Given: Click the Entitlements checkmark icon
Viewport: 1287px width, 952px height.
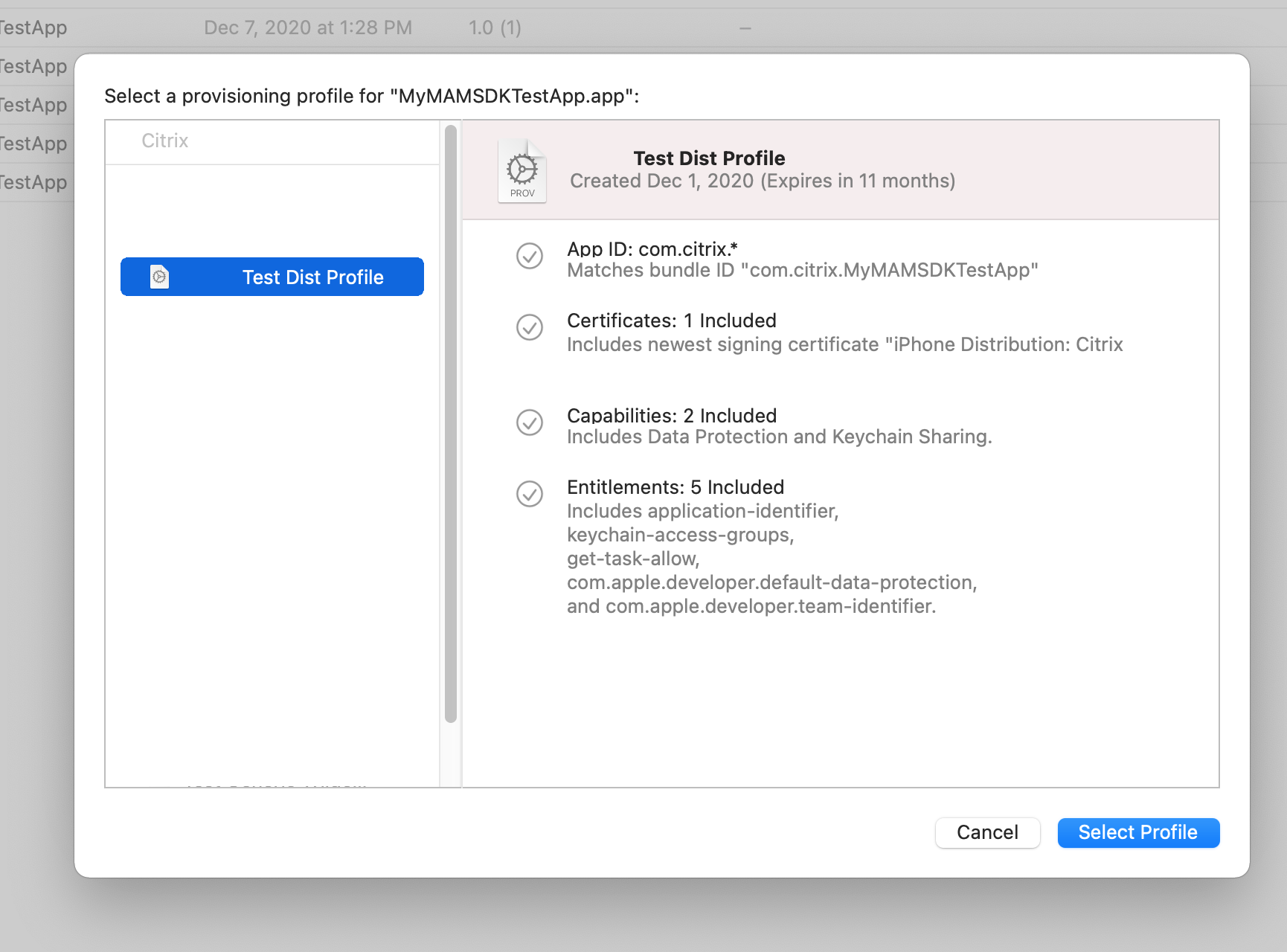Looking at the screenshot, I should tap(530, 494).
